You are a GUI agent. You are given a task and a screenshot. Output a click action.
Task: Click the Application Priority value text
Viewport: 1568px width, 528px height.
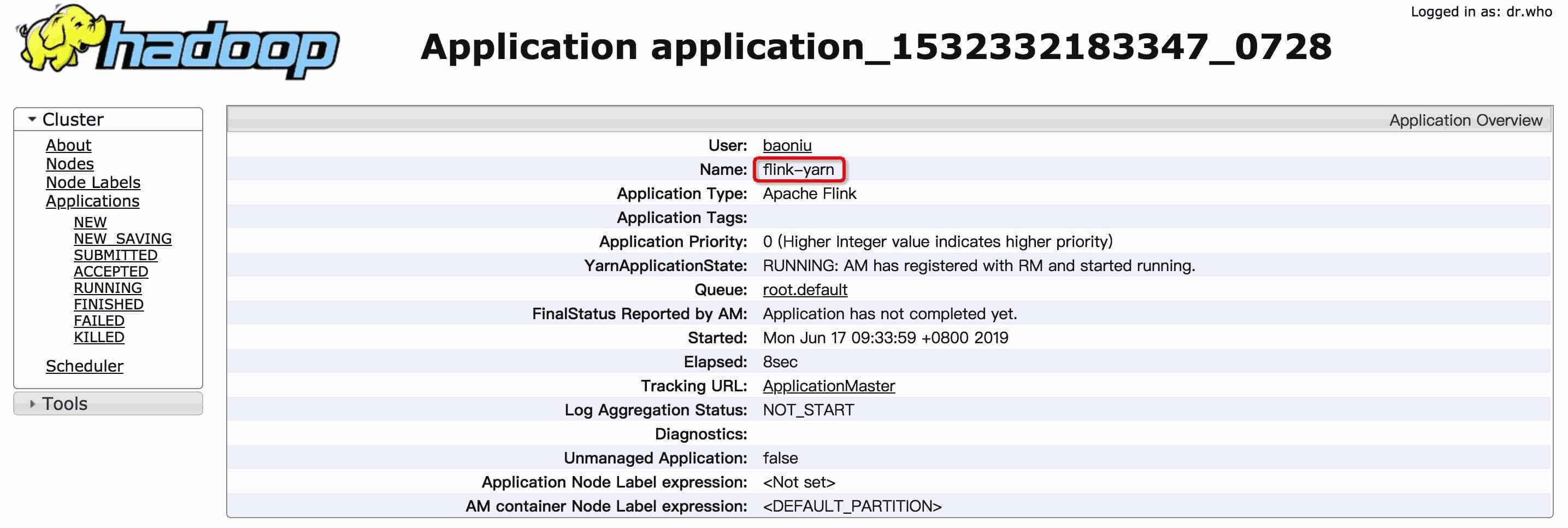pos(938,242)
